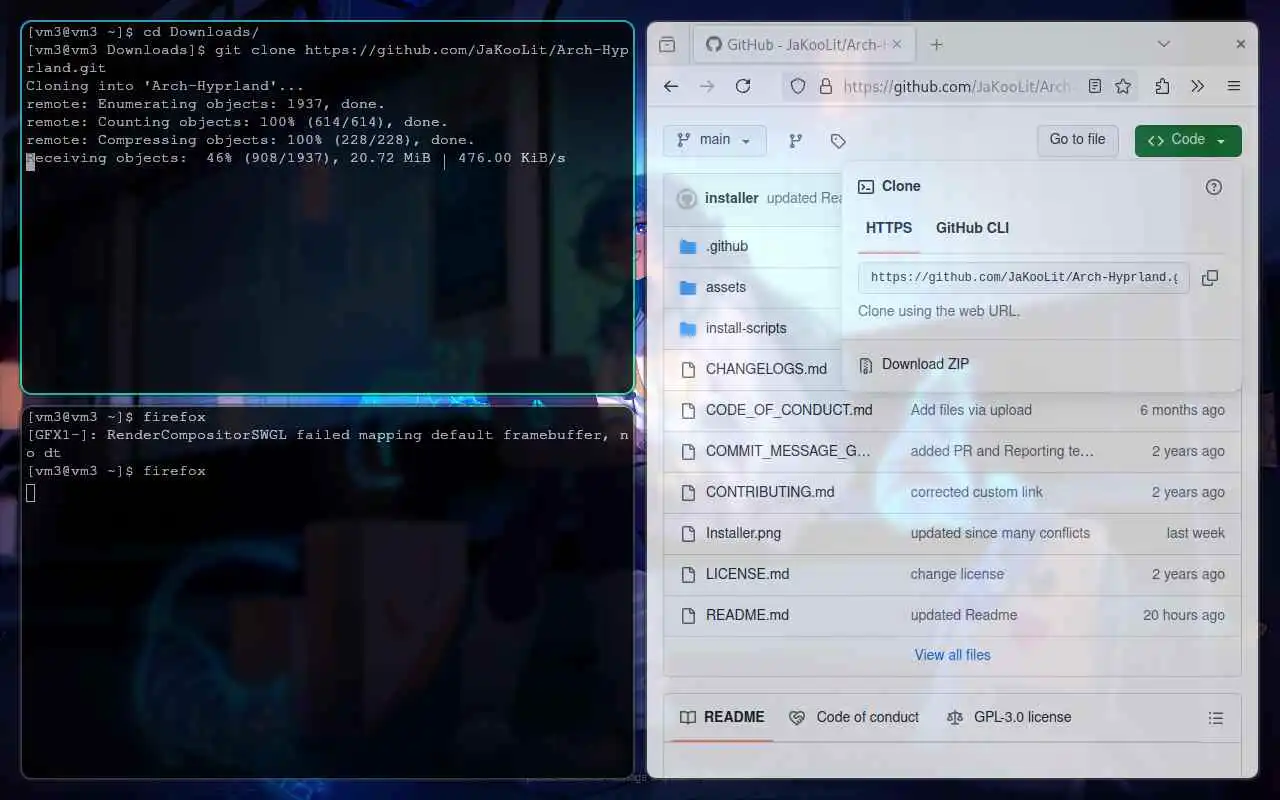Click the Go to file button

coord(1077,140)
